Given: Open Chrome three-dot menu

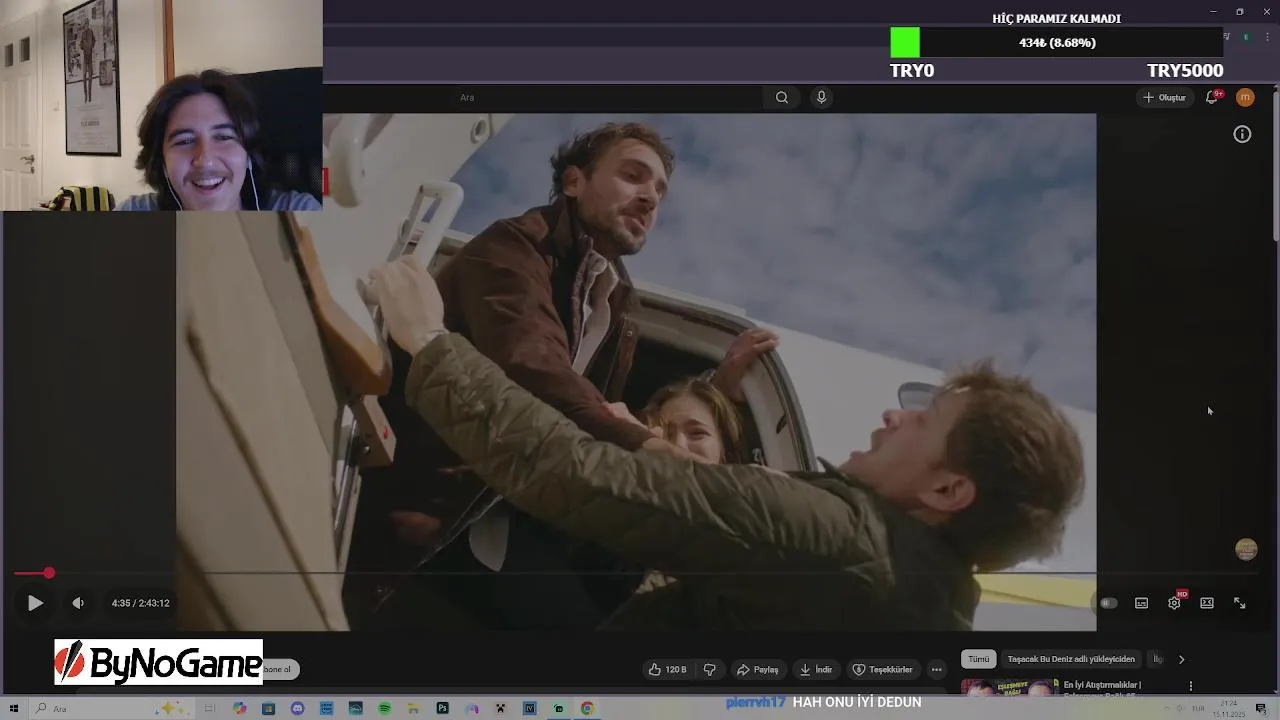Looking at the screenshot, I should point(1267,37).
